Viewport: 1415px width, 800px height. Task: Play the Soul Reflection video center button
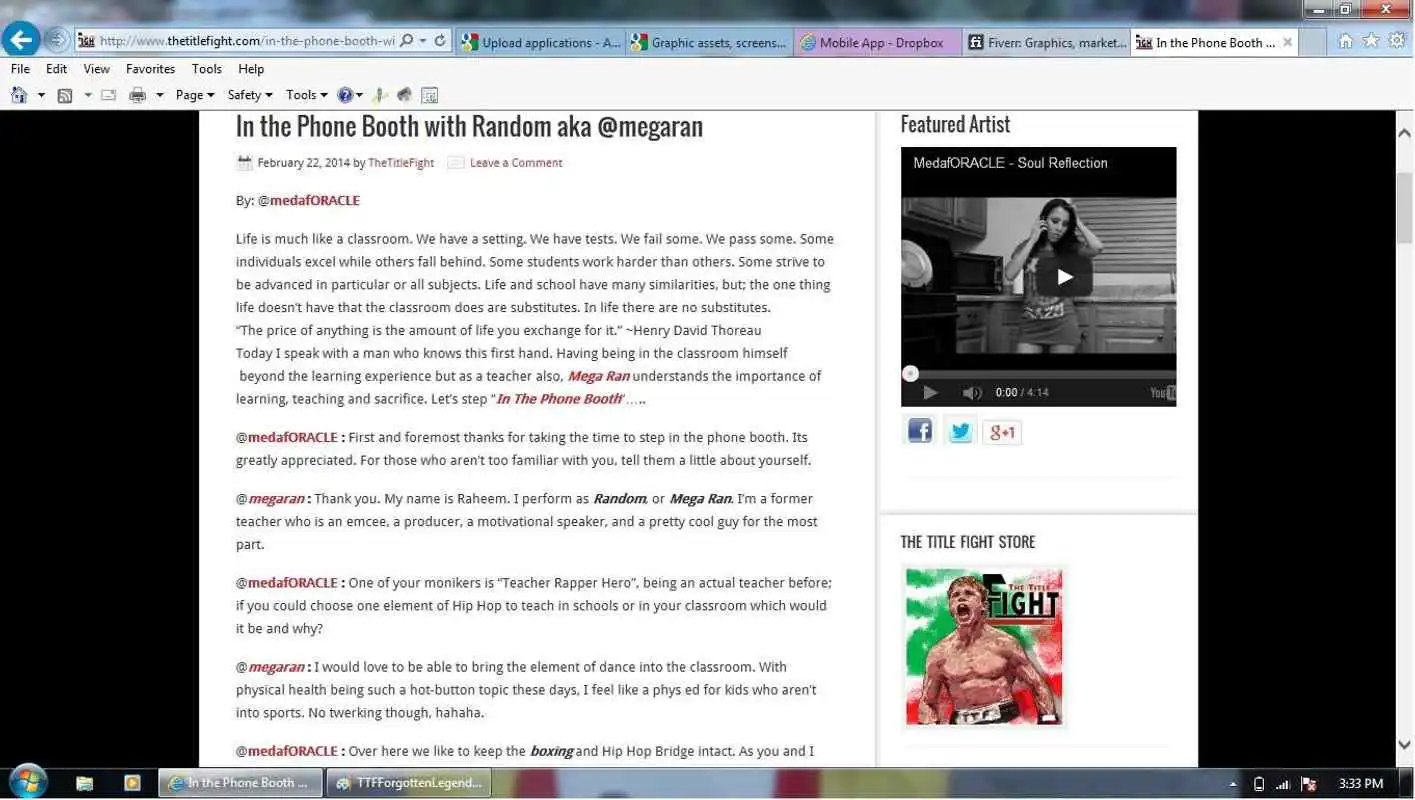(1064, 277)
